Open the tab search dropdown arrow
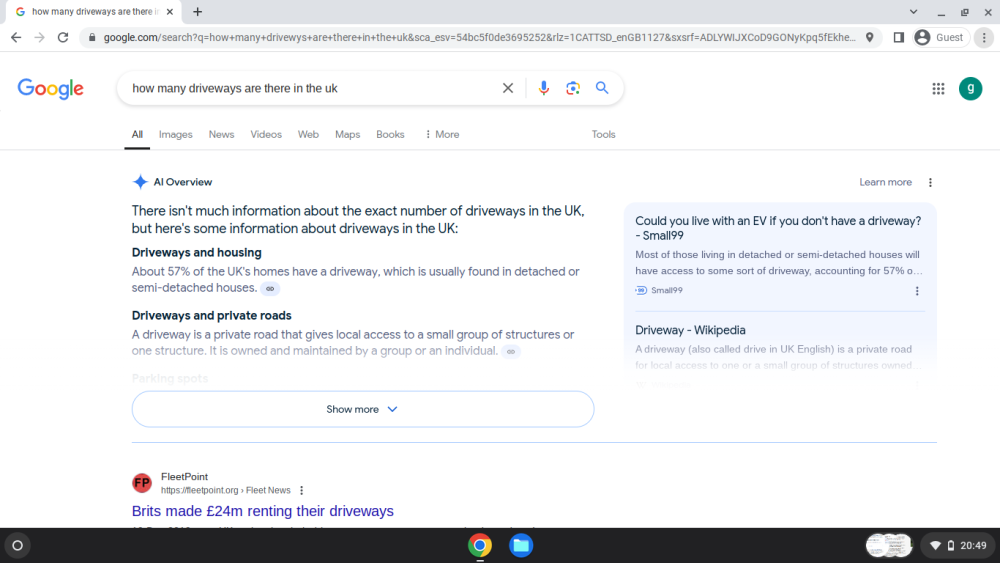 913,11
